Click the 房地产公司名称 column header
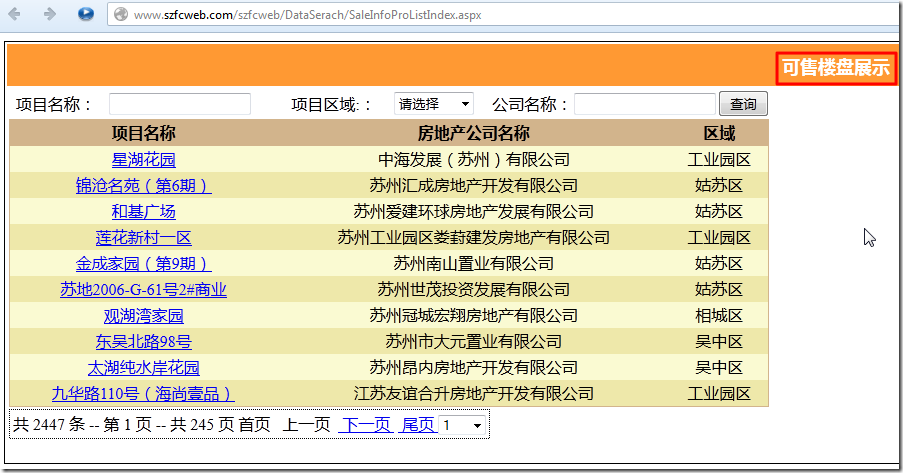The height and width of the screenshot is (473, 903). point(473,133)
